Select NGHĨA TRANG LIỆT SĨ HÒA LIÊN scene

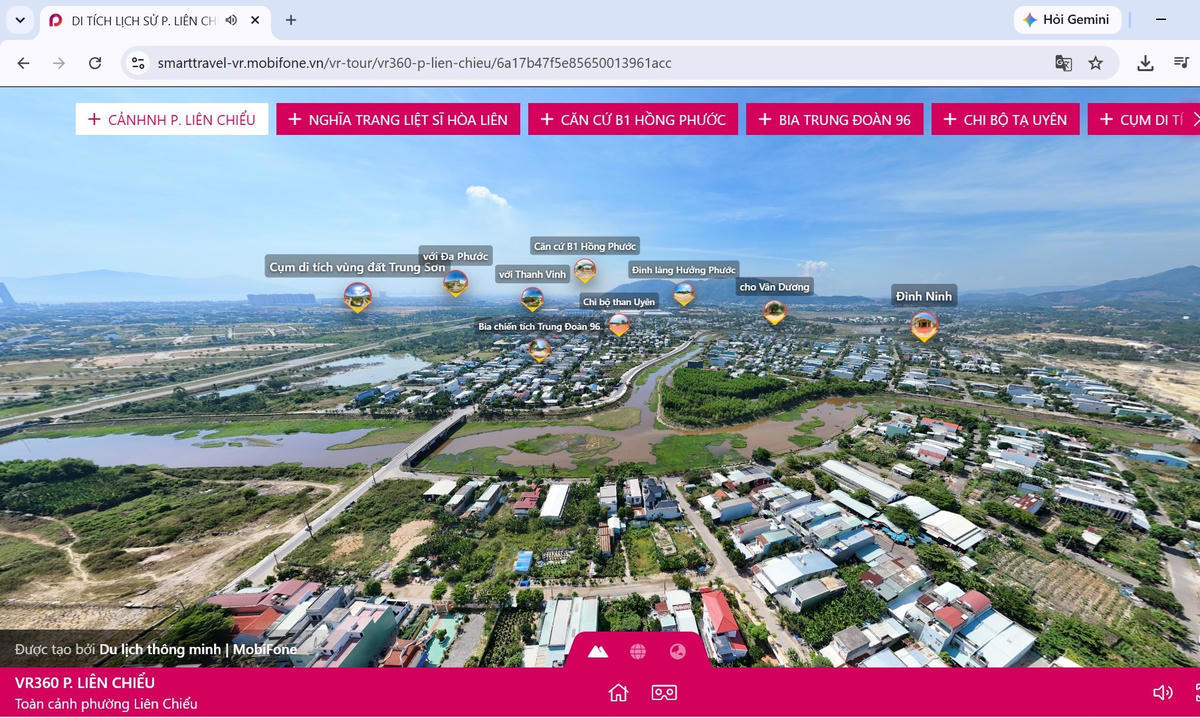[x=398, y=119]
